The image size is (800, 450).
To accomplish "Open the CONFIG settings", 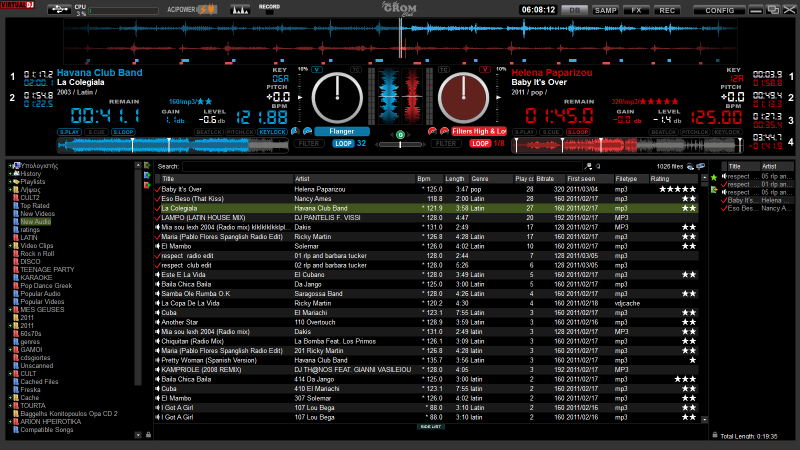I will pyautogui.click(x=719, y=10).
